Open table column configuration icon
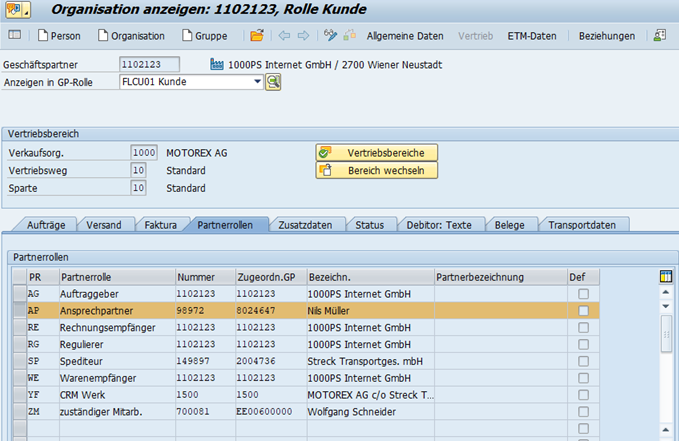The height and width of the screenshot is (441, 679). click(x=667, y=277)
